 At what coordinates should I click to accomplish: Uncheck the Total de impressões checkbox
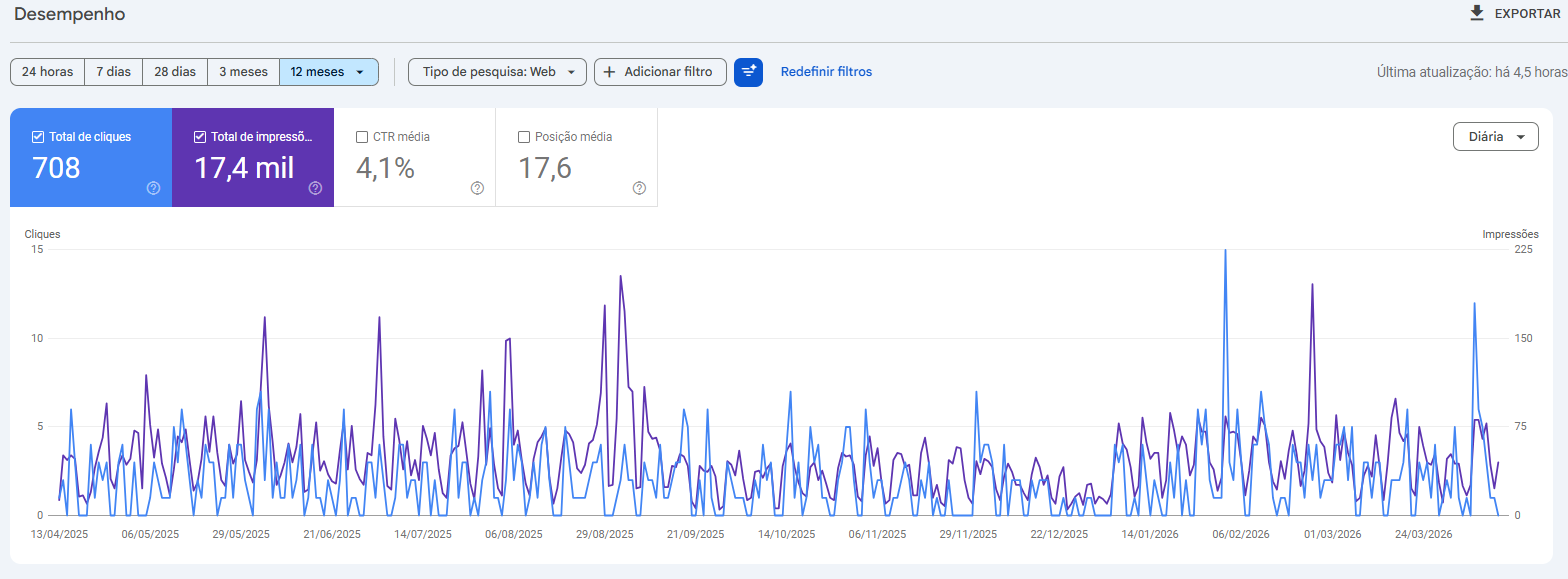point(200,137)
